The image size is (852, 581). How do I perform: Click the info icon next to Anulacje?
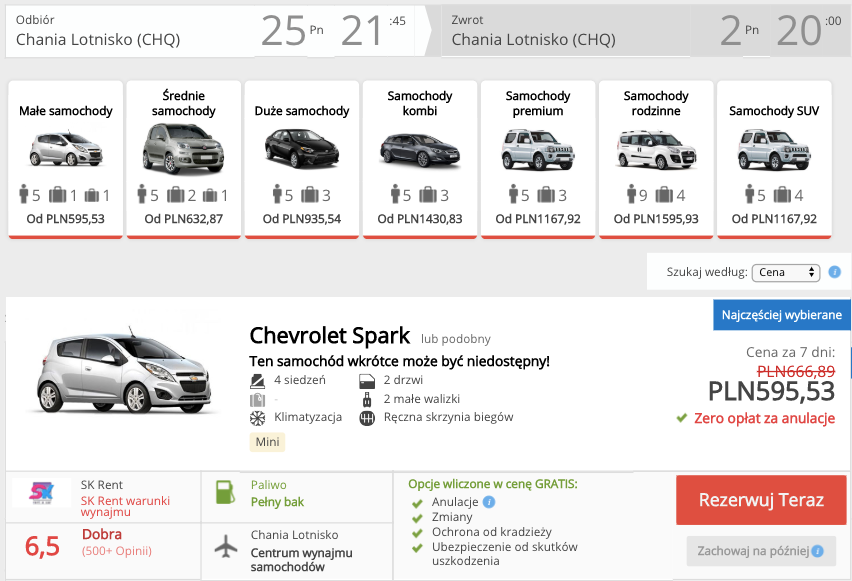pyautogui.click(x=488, y=502)
